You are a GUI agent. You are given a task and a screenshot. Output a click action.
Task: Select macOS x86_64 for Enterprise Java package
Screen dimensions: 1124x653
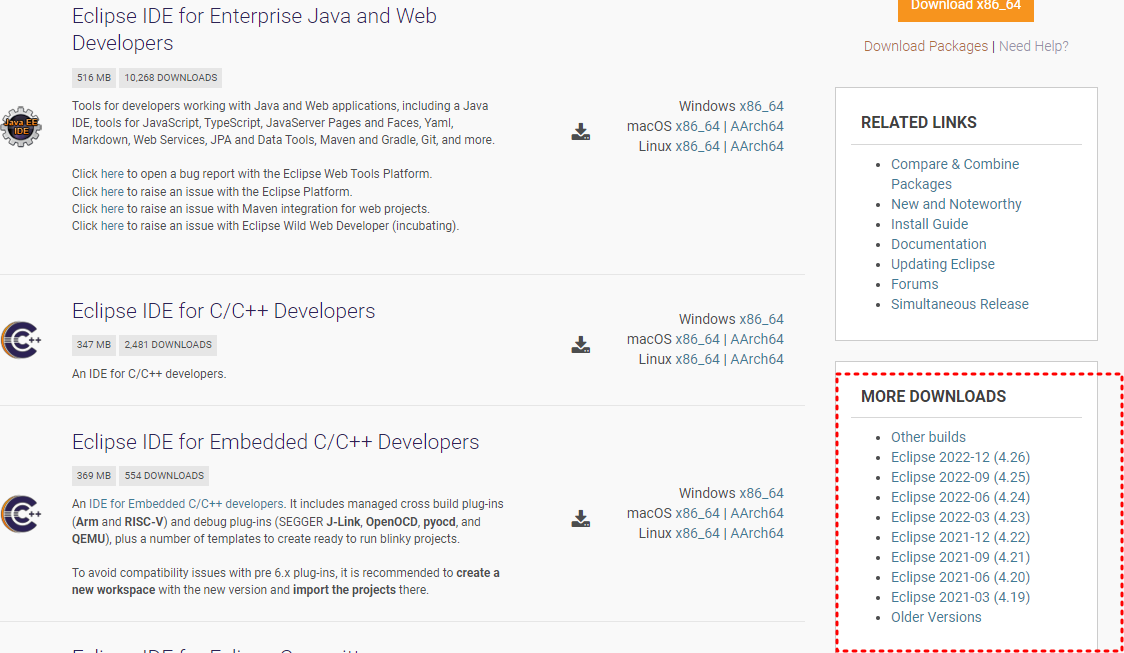coord(697,126)
